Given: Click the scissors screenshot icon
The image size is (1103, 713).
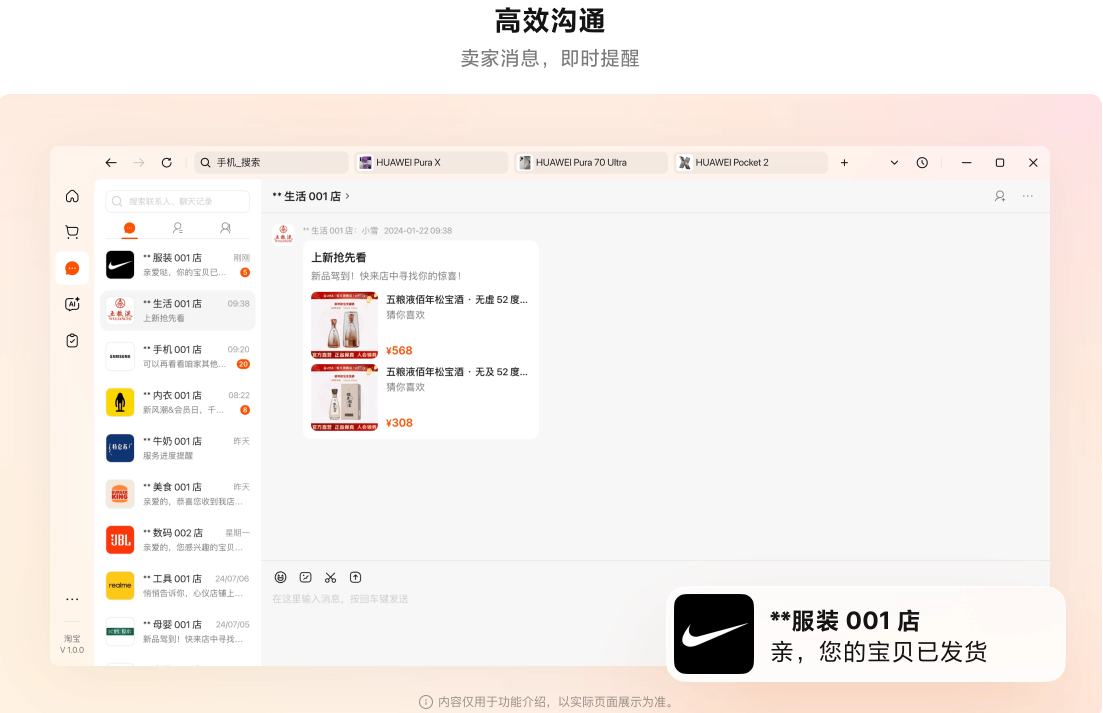Looking at the screenshot, I should [331, 577].
